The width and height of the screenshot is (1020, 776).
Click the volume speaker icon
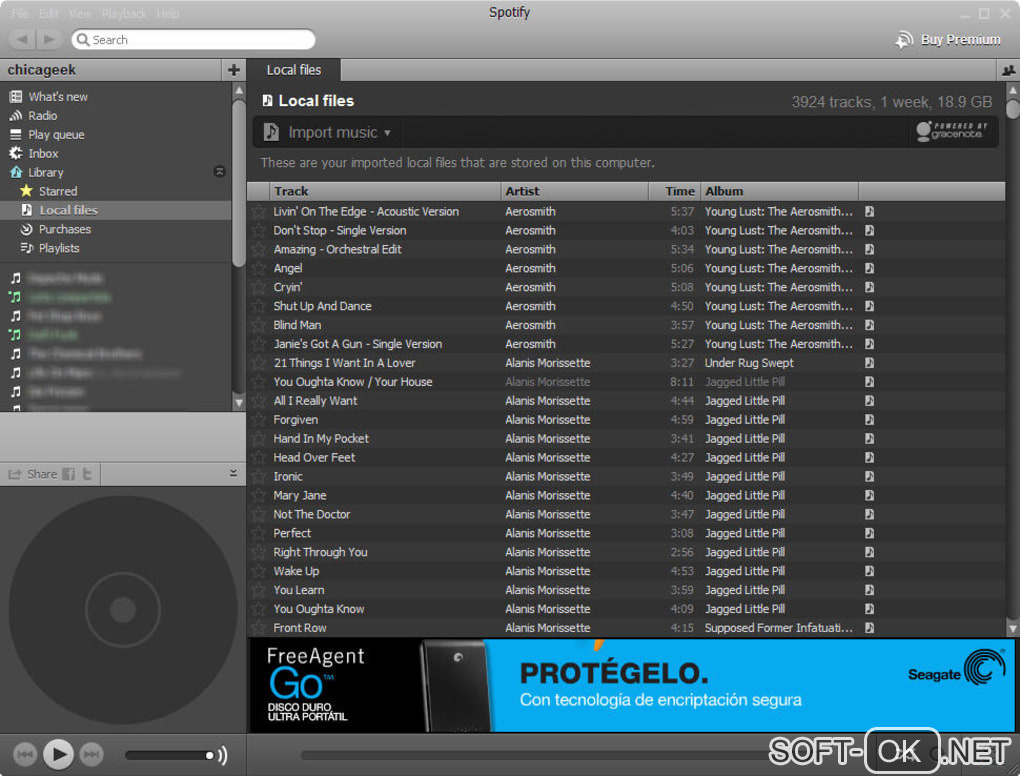(222, 755)
